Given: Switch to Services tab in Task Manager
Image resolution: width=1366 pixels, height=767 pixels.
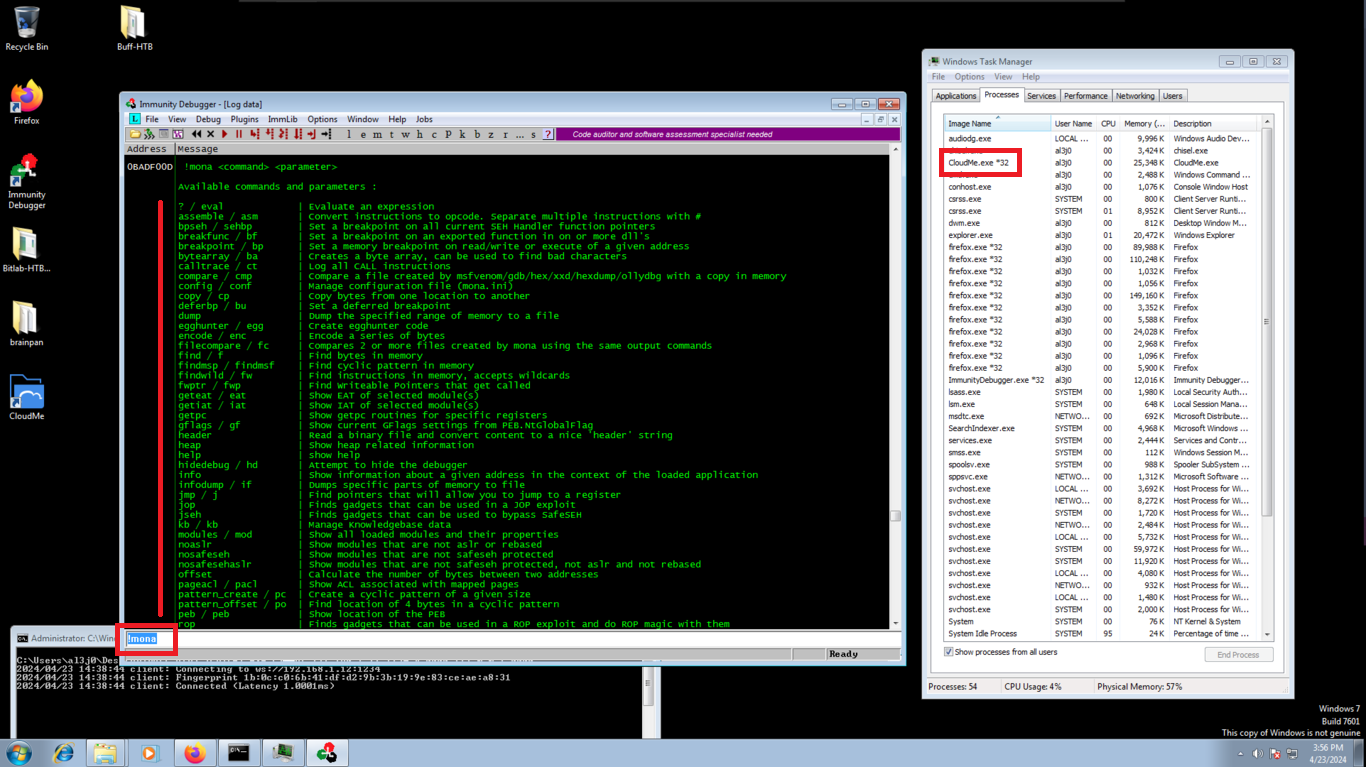Looking at the screenshot, I should tap(1041, 96).
